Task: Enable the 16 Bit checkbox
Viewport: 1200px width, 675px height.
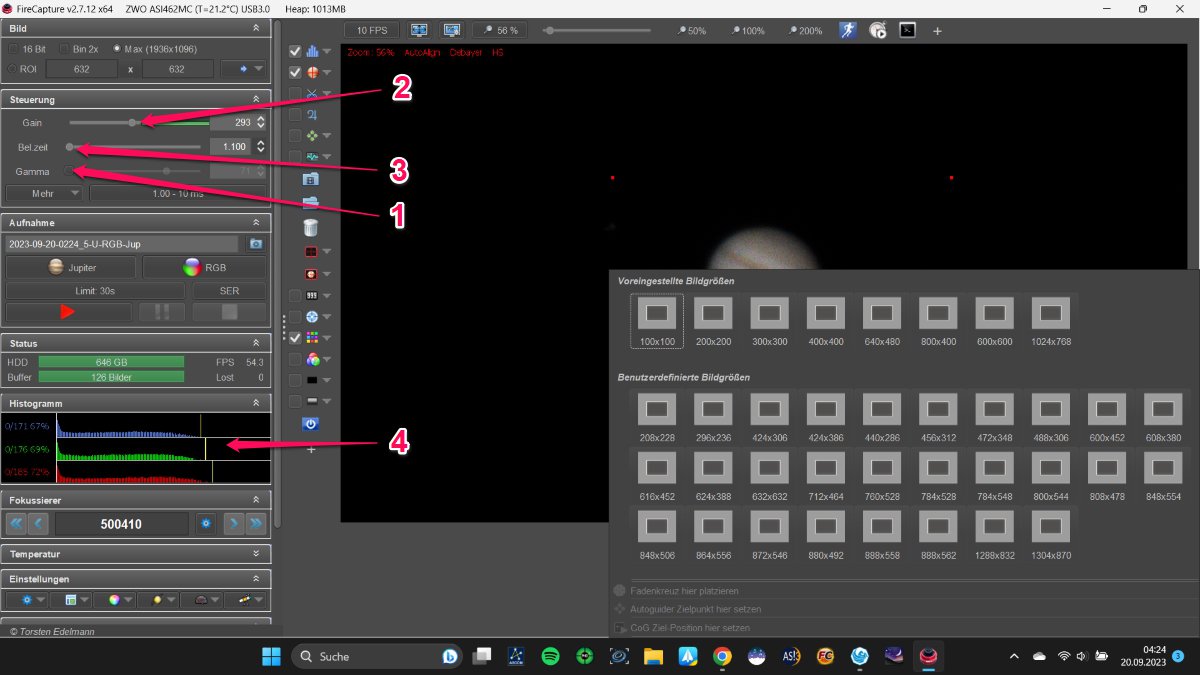Action: point(14,48)
